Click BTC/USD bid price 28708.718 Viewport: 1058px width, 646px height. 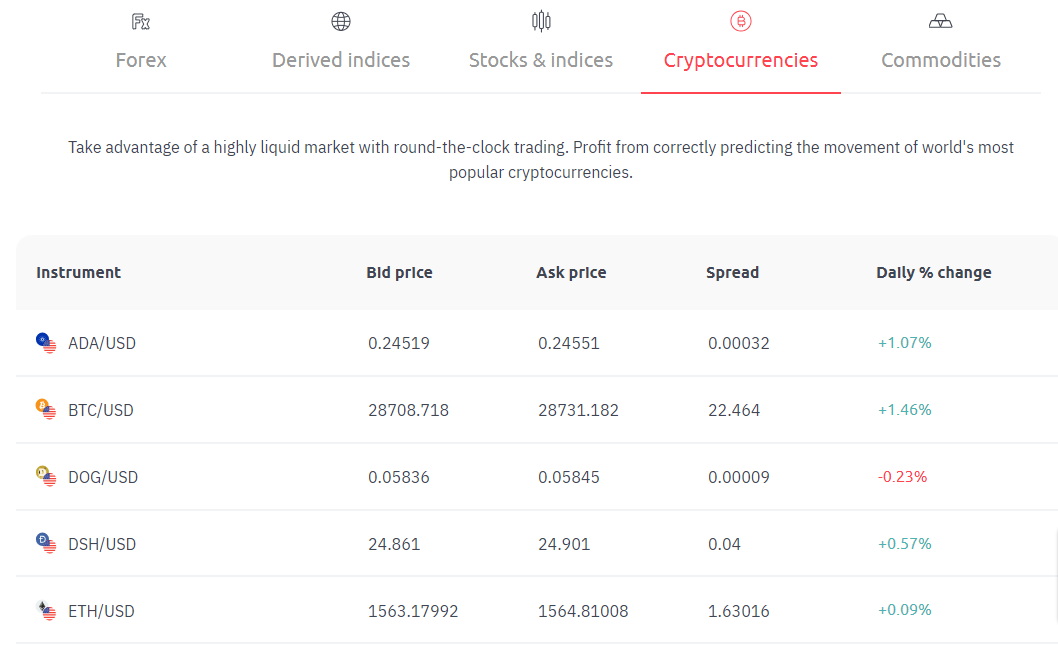tap(408, 410)
